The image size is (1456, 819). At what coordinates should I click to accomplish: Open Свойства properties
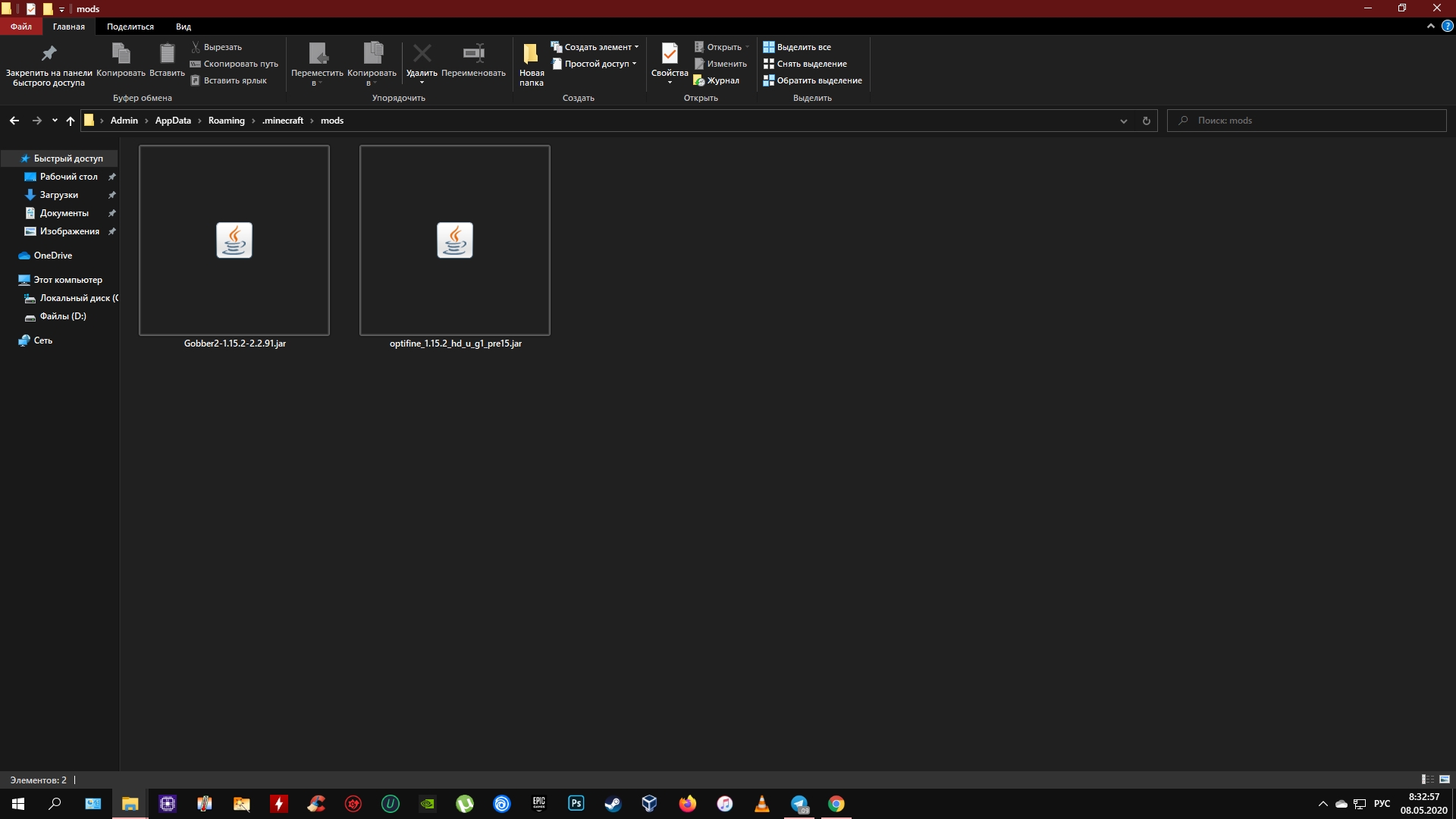(x=670, y=63)
